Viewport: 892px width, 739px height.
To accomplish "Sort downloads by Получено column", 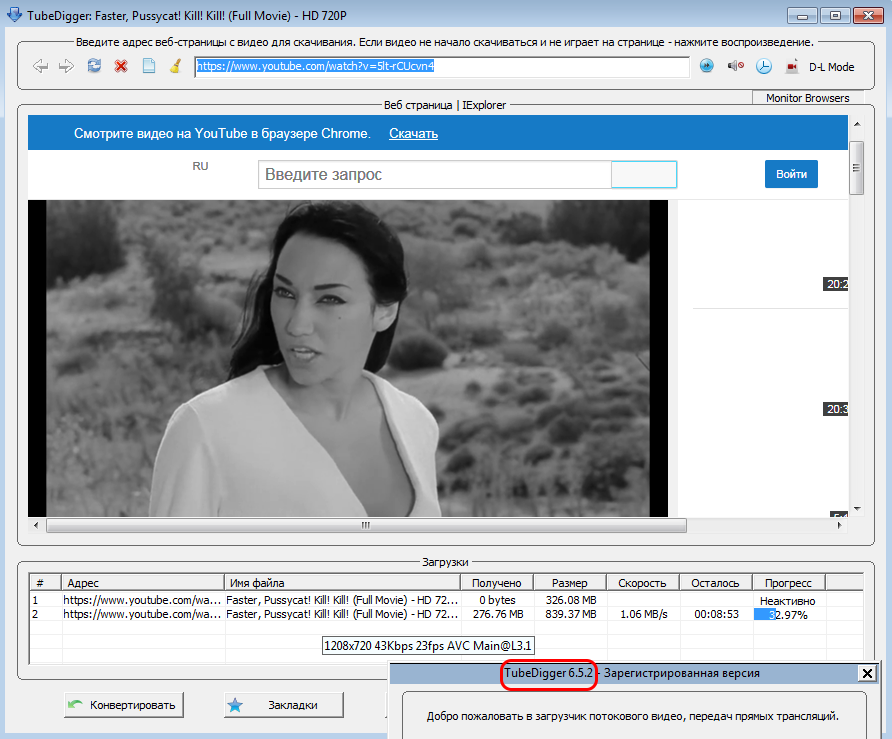I will [x=497, y=583].
